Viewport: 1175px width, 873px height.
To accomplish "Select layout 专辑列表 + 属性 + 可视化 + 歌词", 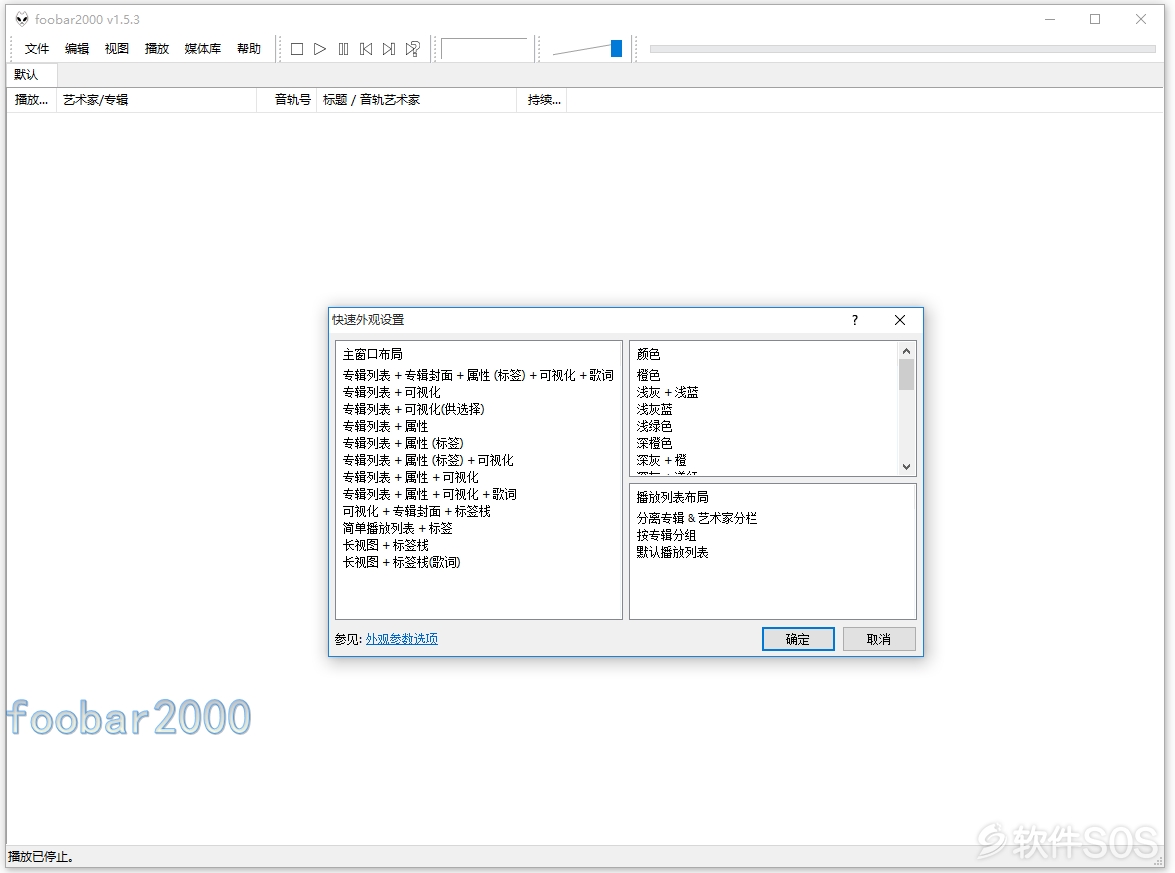I will click(x=429, y=495).
